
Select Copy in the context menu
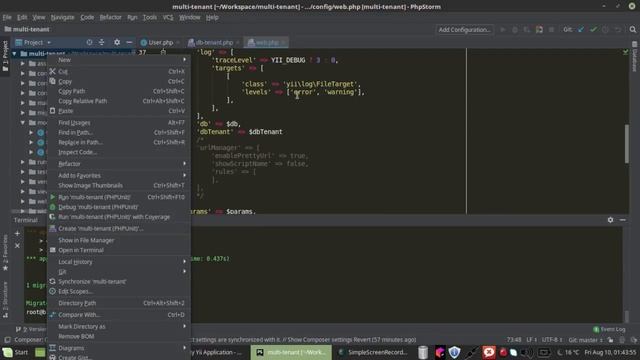[118, 81]
